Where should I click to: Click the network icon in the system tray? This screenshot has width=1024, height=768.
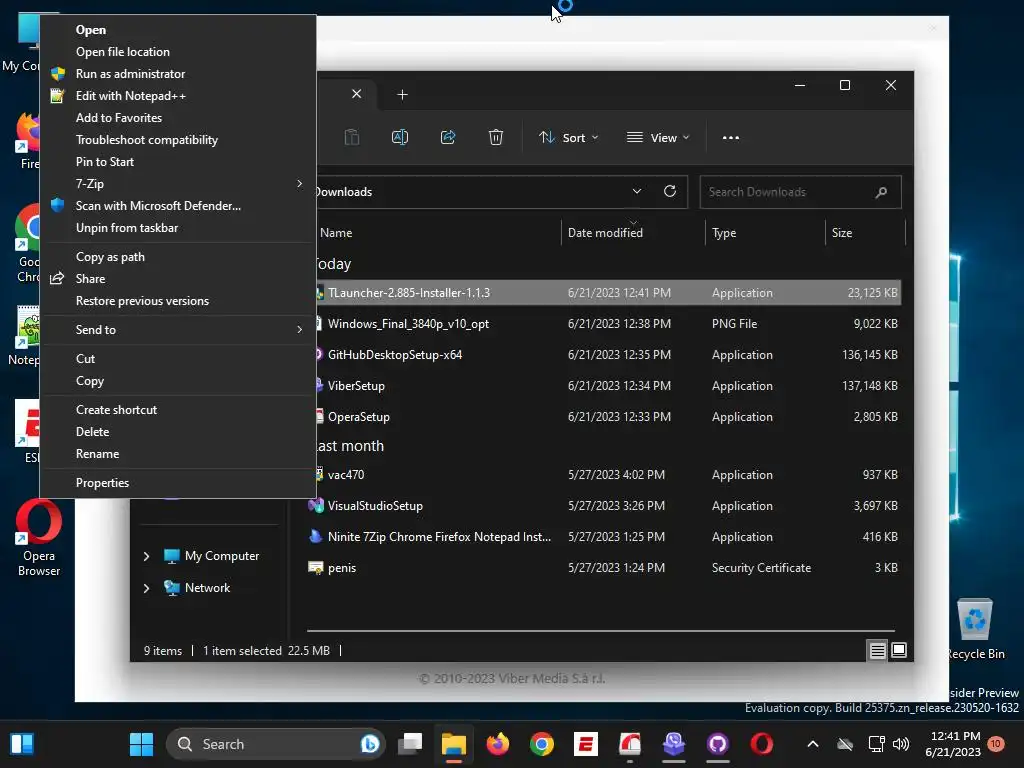[876, 744]
